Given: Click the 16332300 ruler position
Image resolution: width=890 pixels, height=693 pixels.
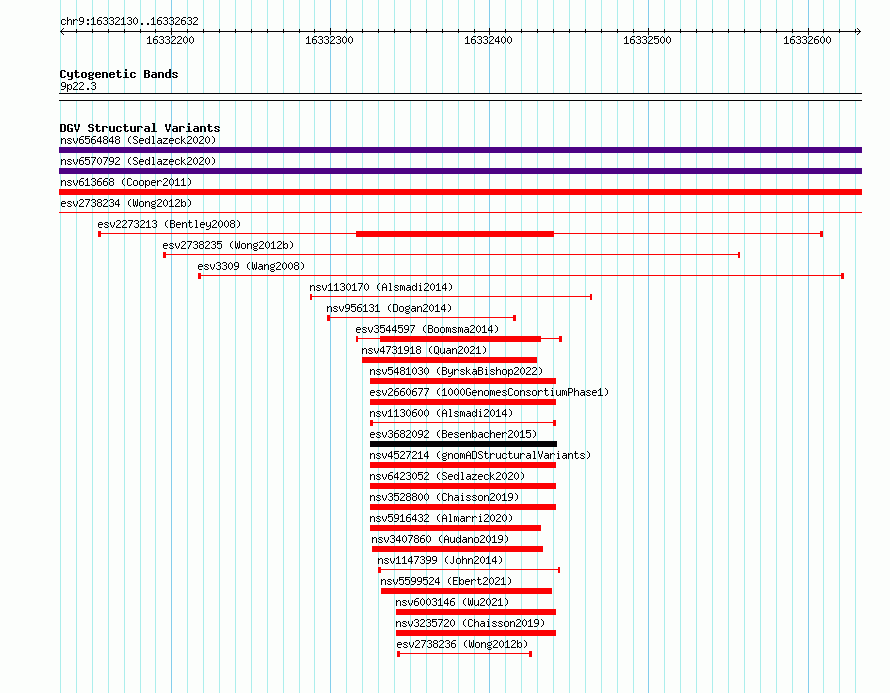Looking at the screenshot, I should click(x=329, y=40).
